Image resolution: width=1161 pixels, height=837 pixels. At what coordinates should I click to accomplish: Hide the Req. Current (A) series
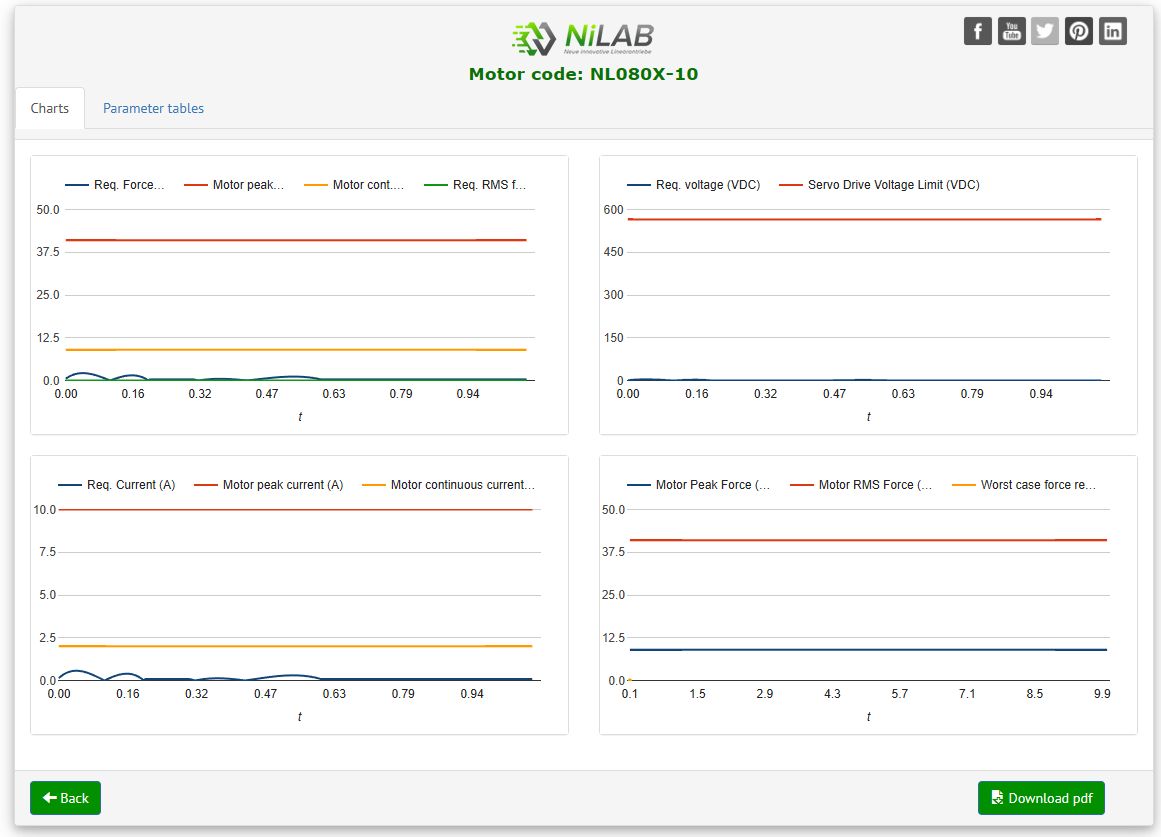117,485
